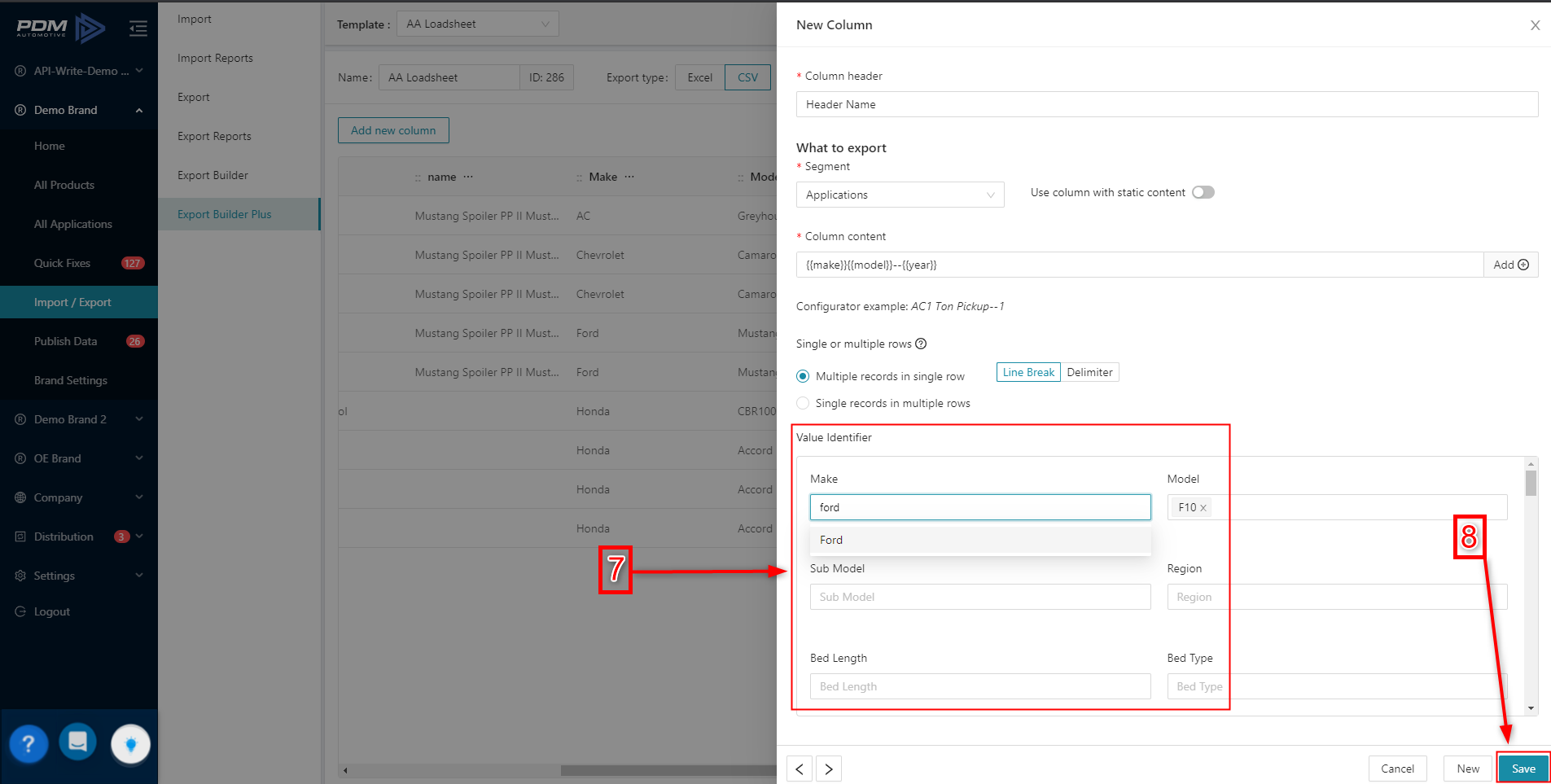Expand the Company menu
1551x784 pixels.
139,497
